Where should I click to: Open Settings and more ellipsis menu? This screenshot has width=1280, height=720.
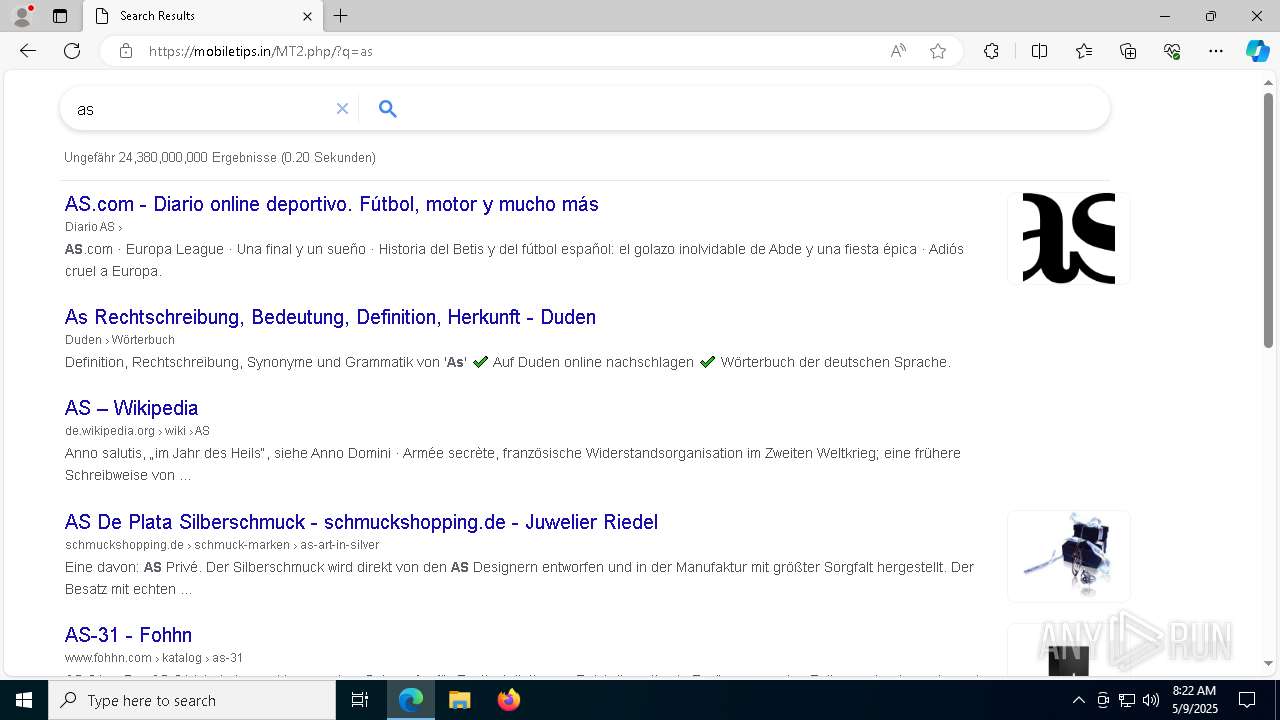pyautogui.click(x=1216, y=51)
